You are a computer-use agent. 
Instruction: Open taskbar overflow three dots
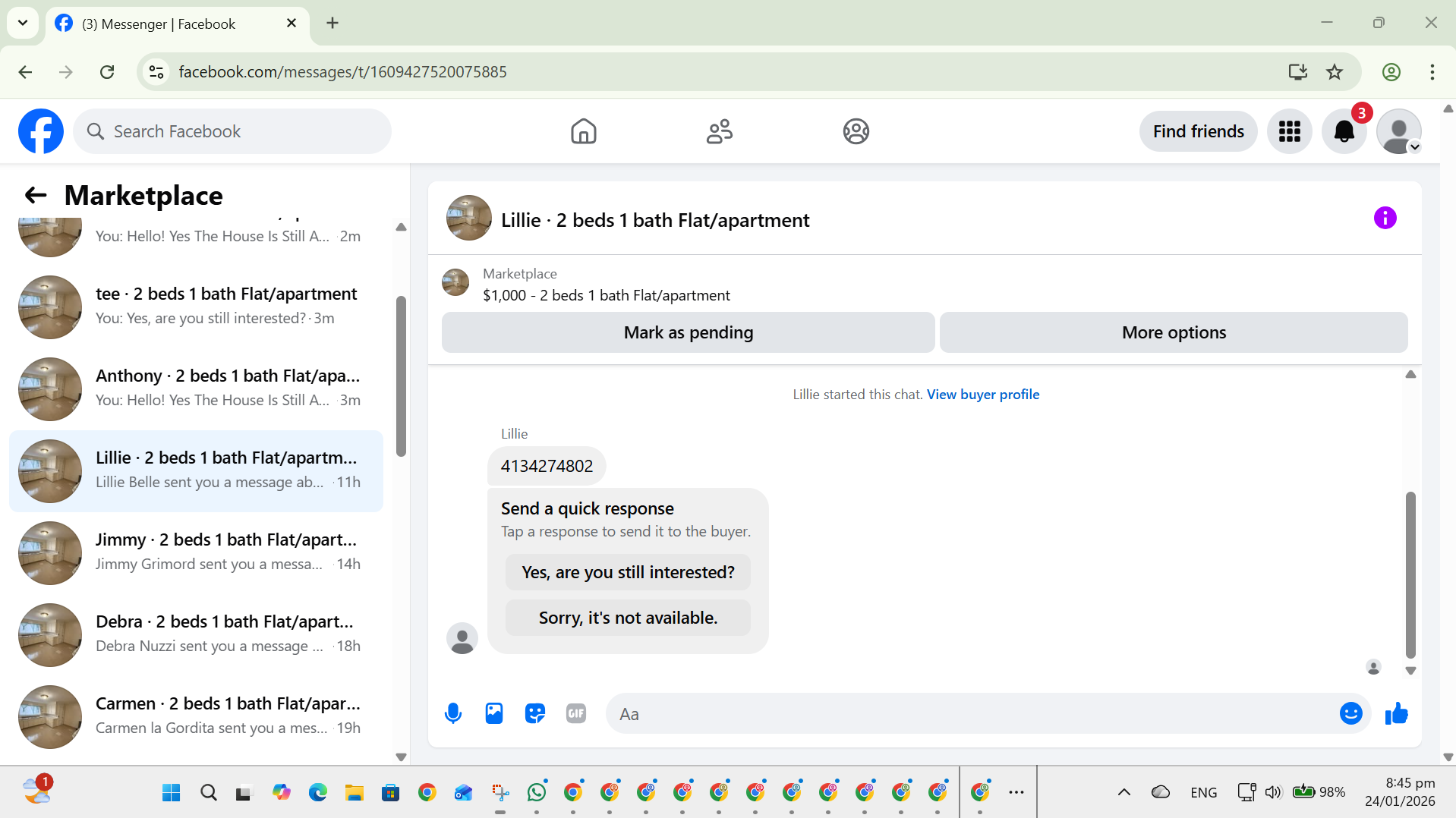point(1016,792)
